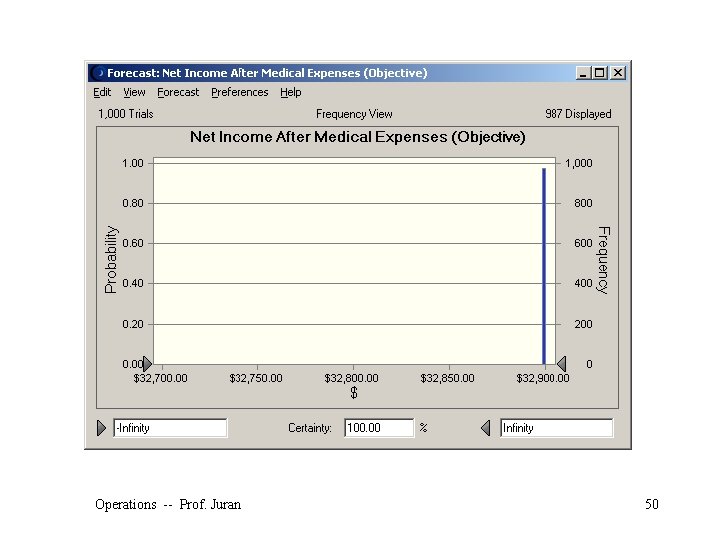Click the '0.40' probability axis value

tap(133, 283)
